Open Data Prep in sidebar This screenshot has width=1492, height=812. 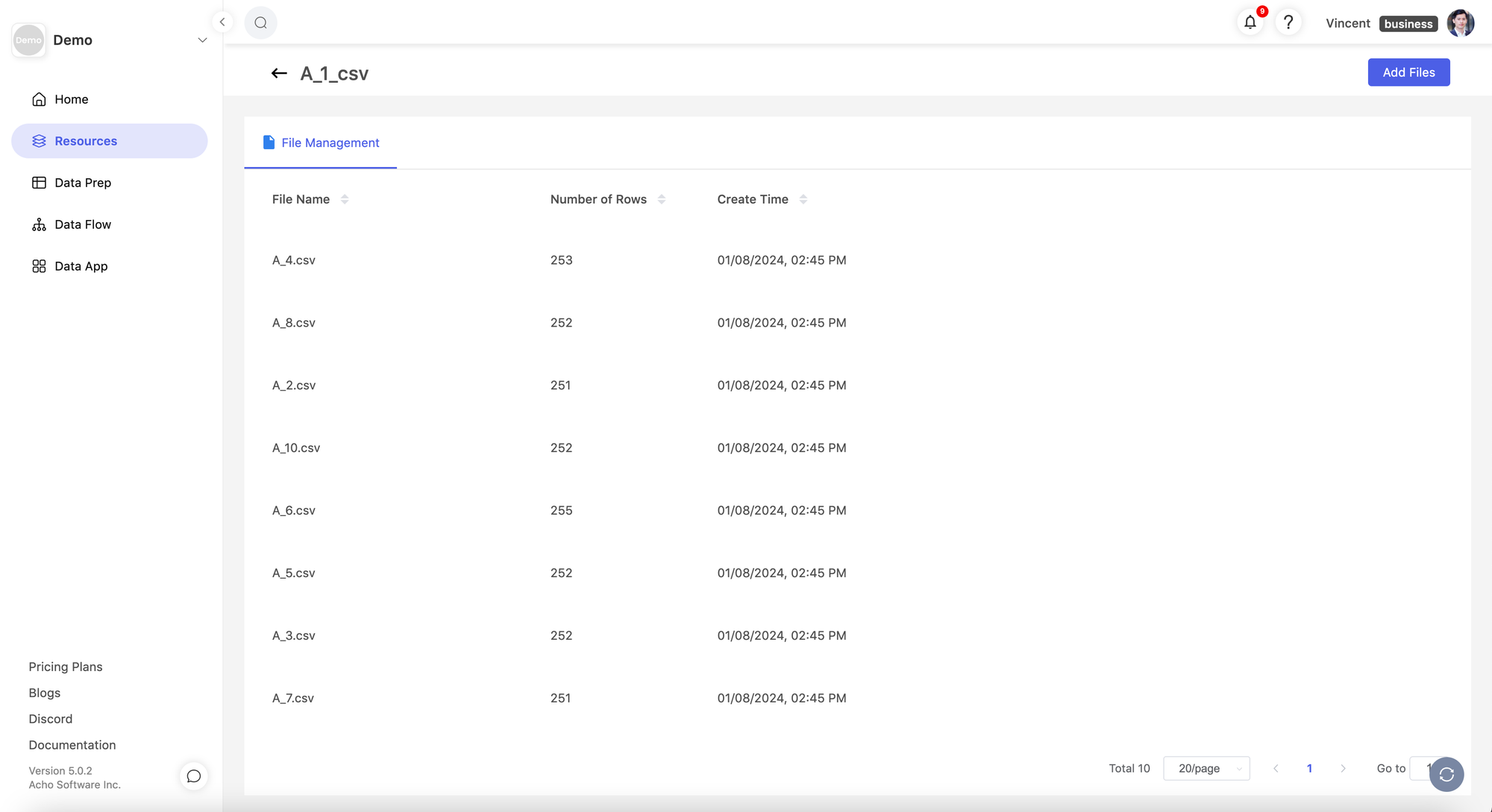pyautogui.click(x=82, y=183)
